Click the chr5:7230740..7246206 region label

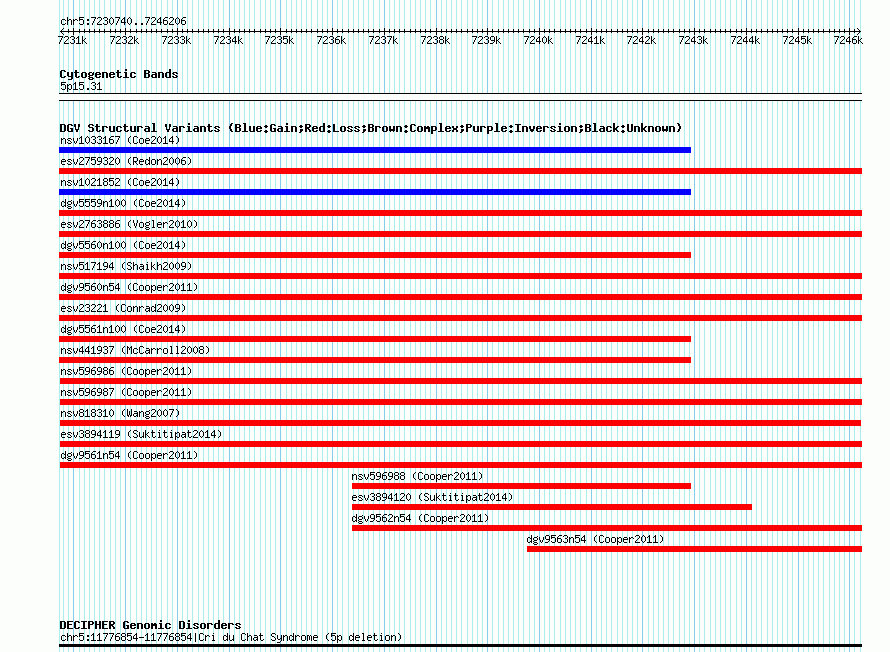click(123, 22)
